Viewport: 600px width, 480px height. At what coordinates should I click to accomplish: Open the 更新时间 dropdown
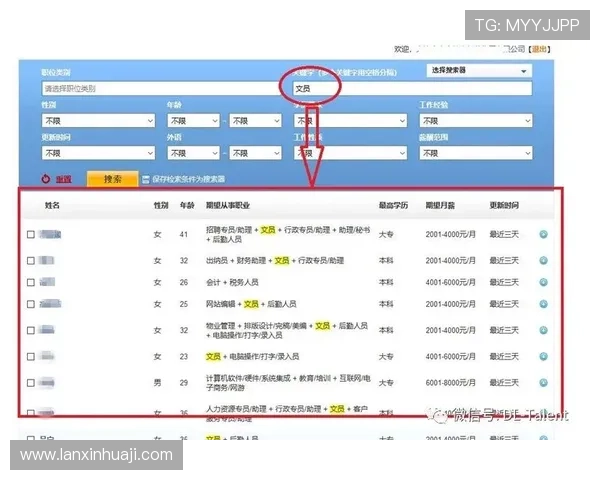click(x=98, y=153)
